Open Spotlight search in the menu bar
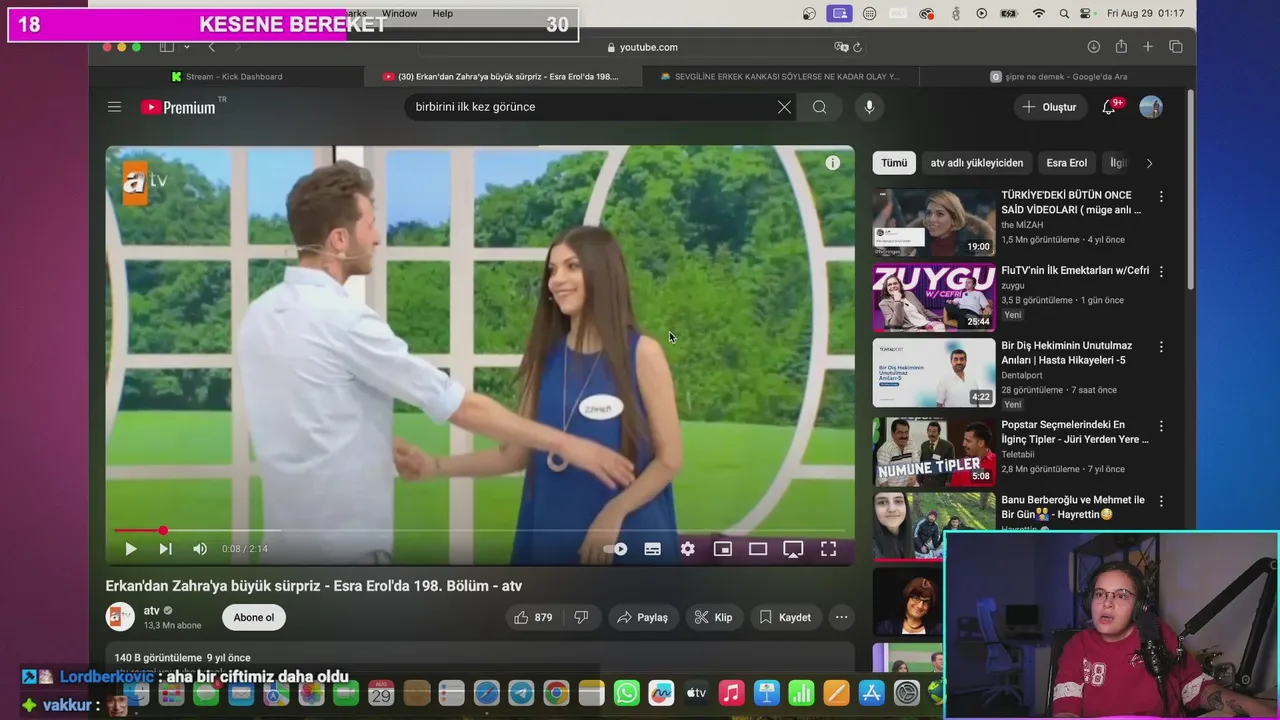The width and height of the screenshot is (1280, 720). pyautogui.click(x=1064, y=14)
